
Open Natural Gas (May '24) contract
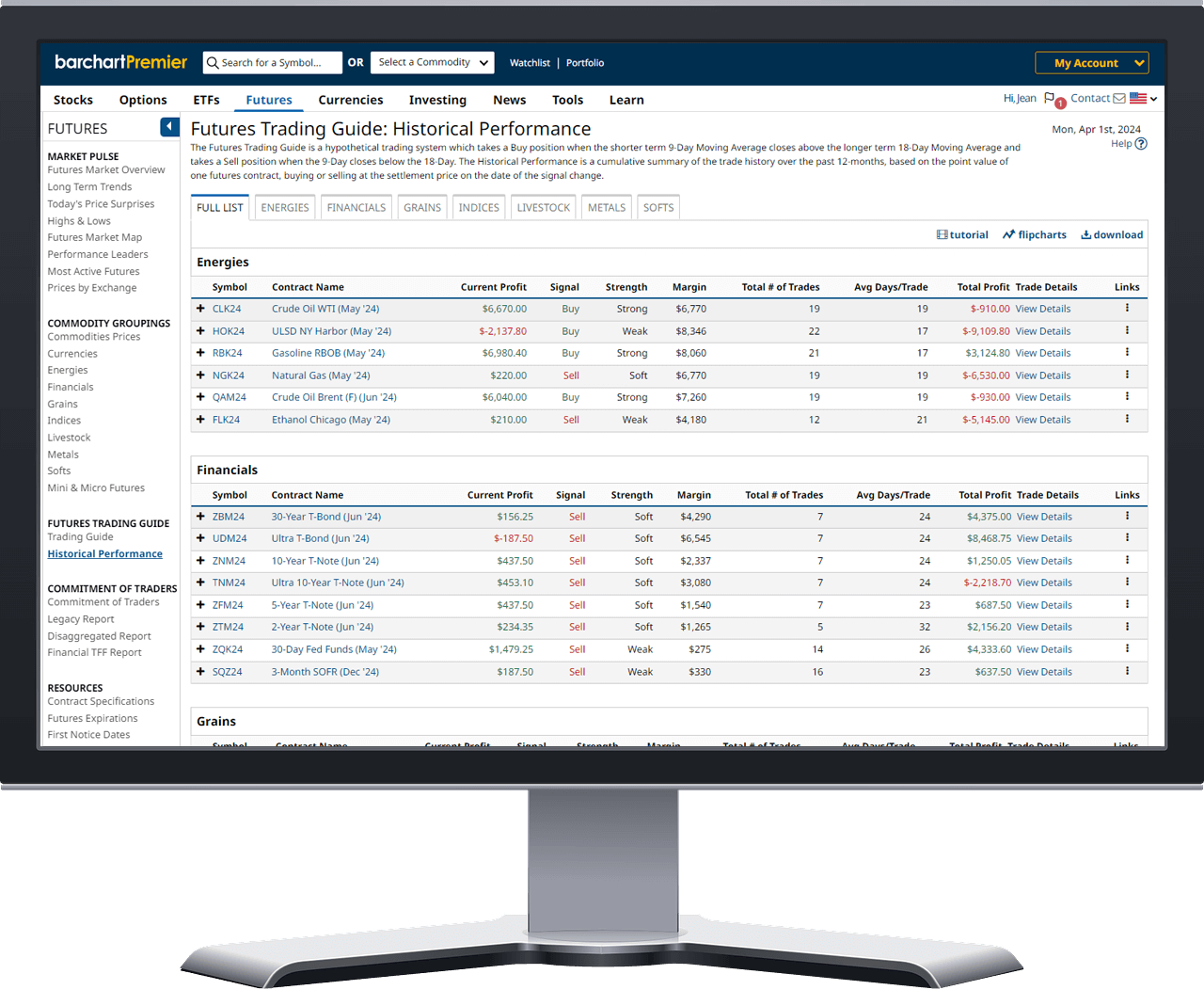pos(321,375)
